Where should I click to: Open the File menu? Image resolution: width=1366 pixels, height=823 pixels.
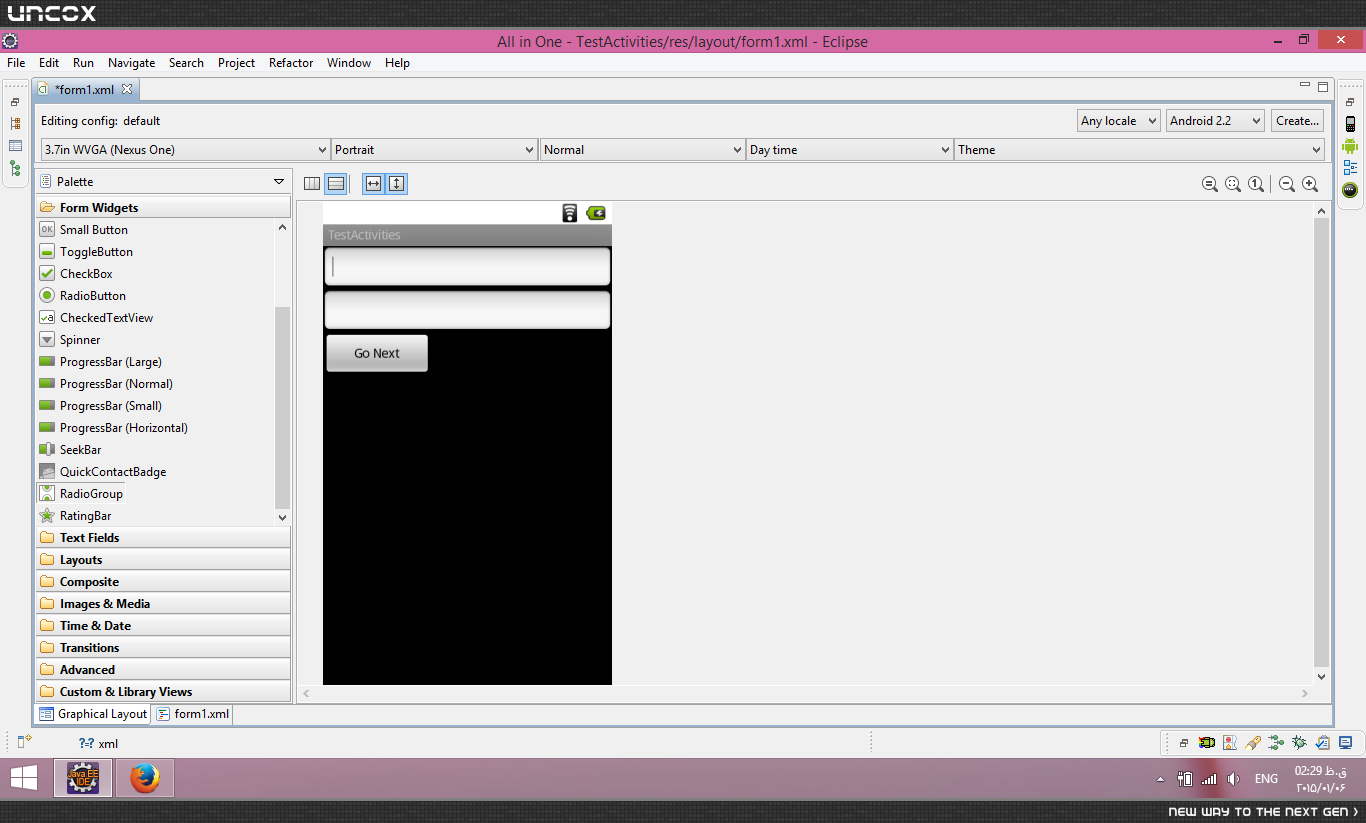tap(16, 63)
